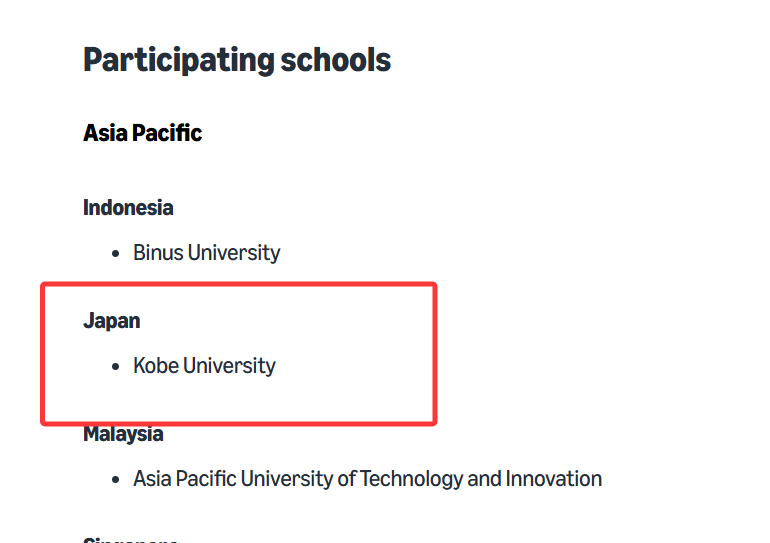770x543 pixels.
Task: Open Asia Pacific University of Technology and Innovation
Action: (367, 479)
